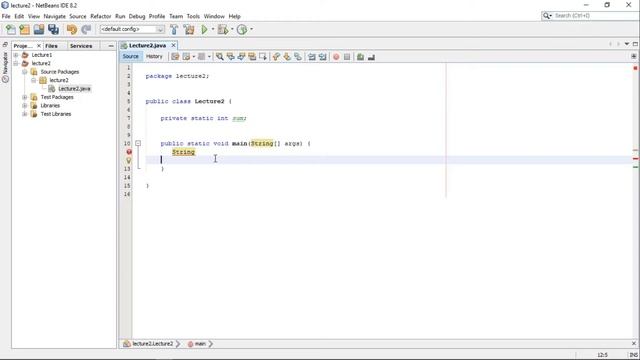Toggle Rectangular Selection icon
640x360 pixels.
tap(263, 57)
